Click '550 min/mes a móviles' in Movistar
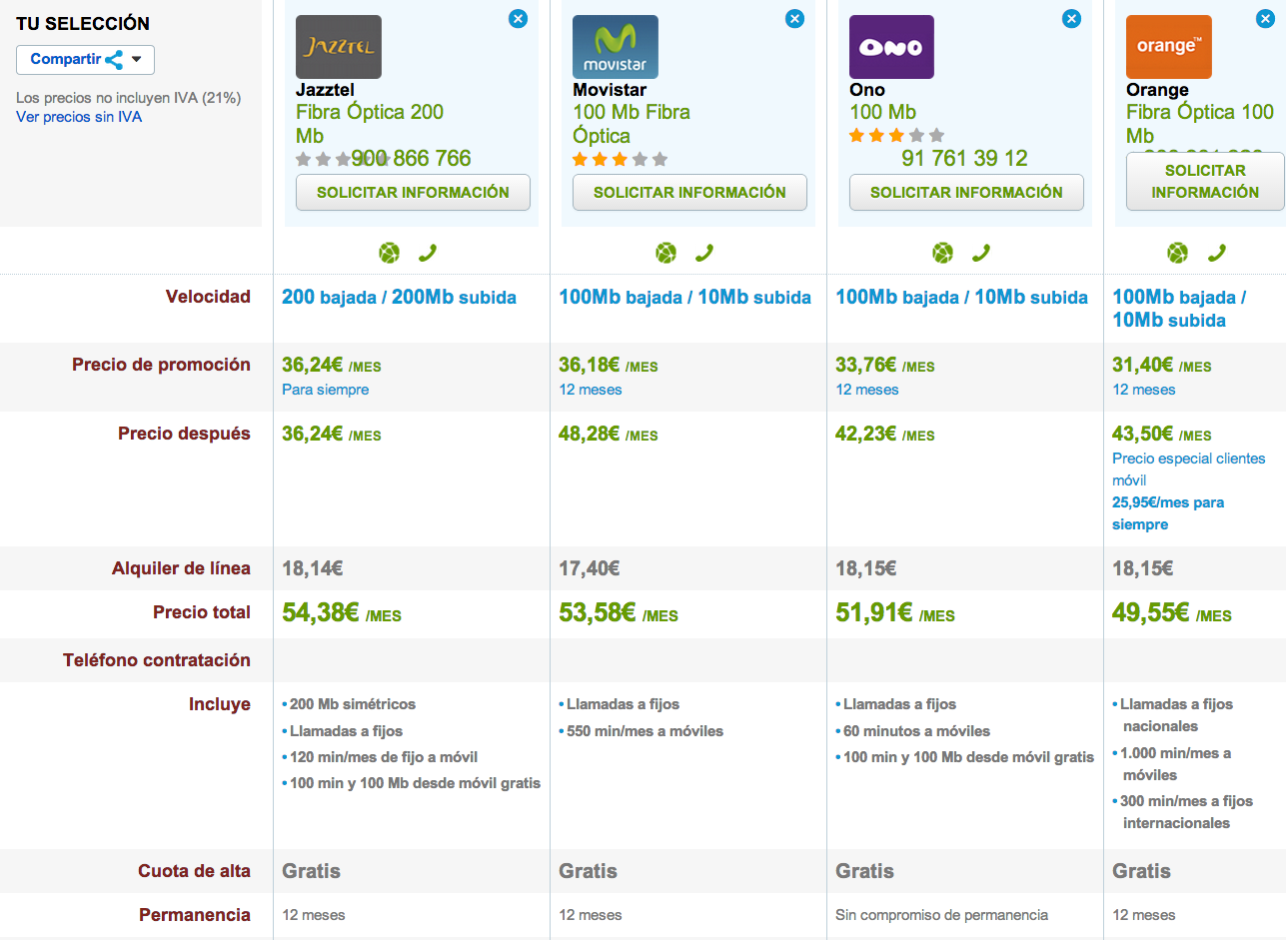 (644, 731)
